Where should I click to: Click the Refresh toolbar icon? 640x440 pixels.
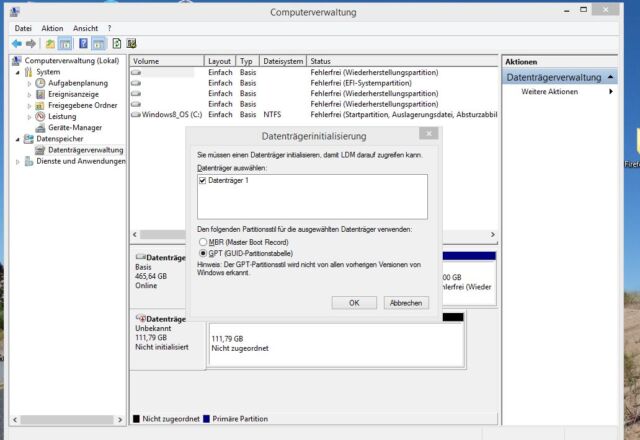pos(116,44)
